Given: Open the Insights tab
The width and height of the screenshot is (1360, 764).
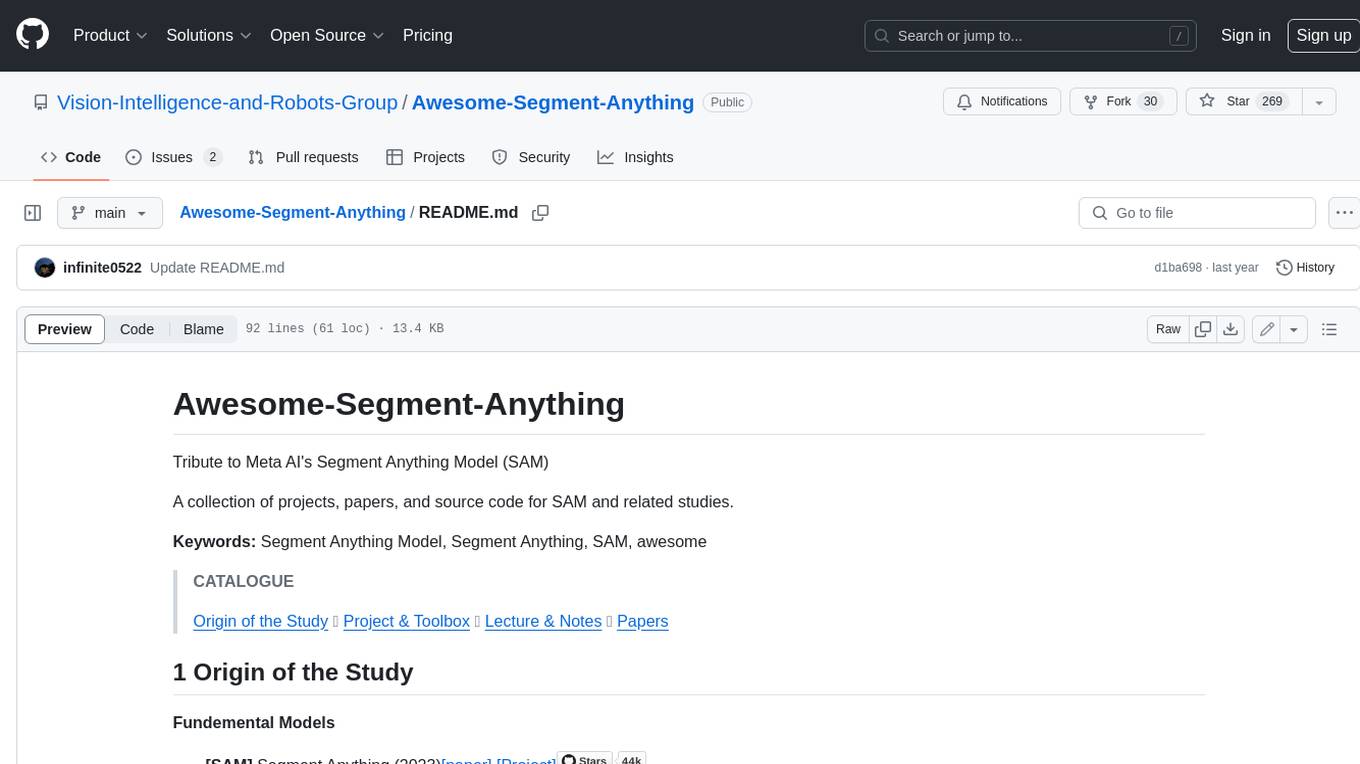Looking at the screenshot, I should [x=635, y=157].
